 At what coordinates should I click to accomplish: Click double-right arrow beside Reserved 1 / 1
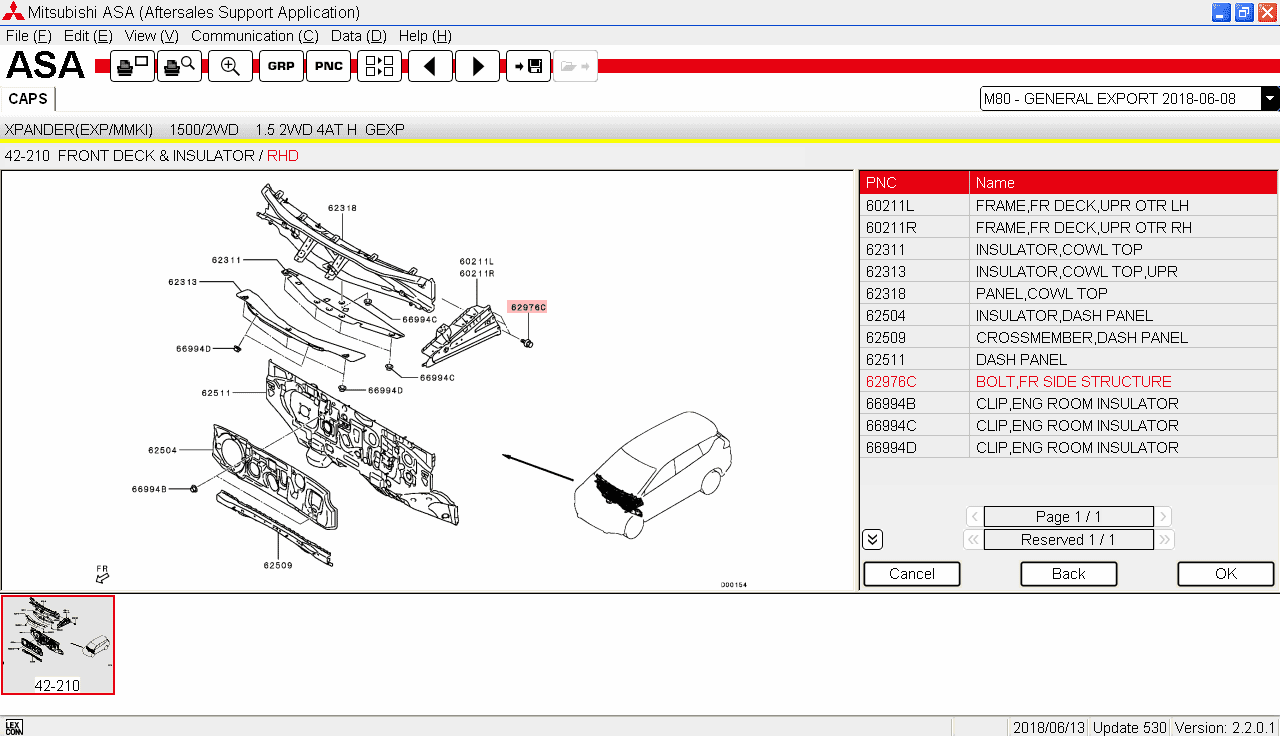pyautogui.click(x=1164, y=540)
